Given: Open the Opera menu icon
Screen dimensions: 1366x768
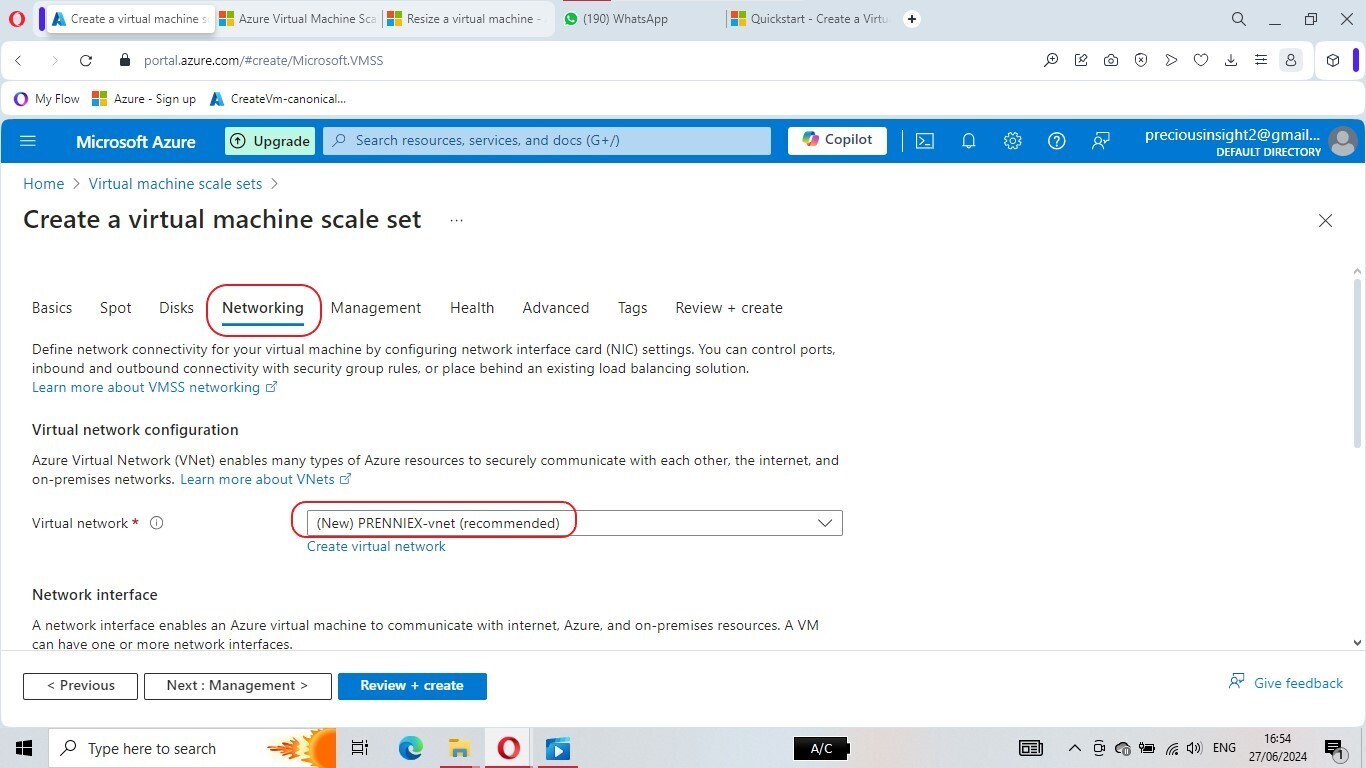Looking at the screenshot, I should point(16,19).
